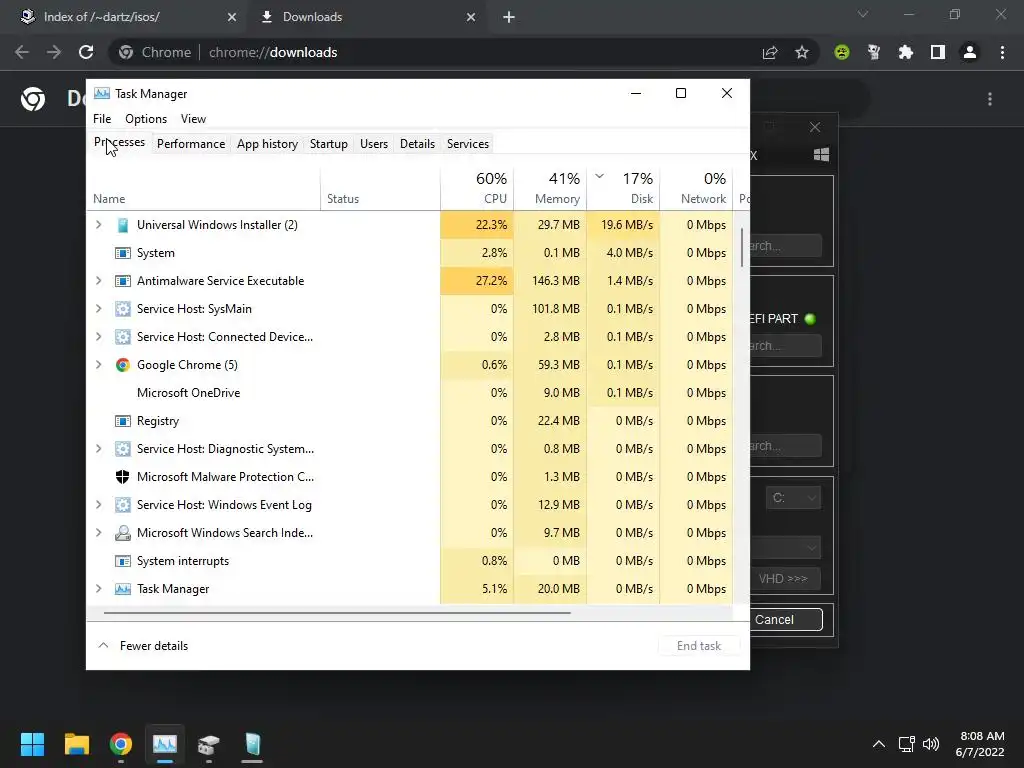
Task: Show hidden icons in system tray
Action: [x=879, y=744]
